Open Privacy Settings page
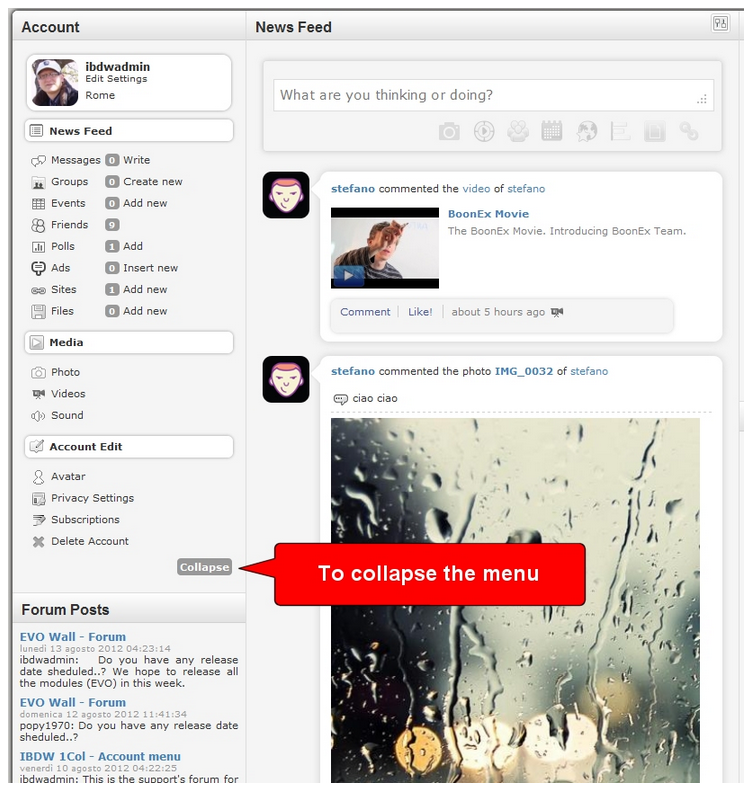 [92, 498]
